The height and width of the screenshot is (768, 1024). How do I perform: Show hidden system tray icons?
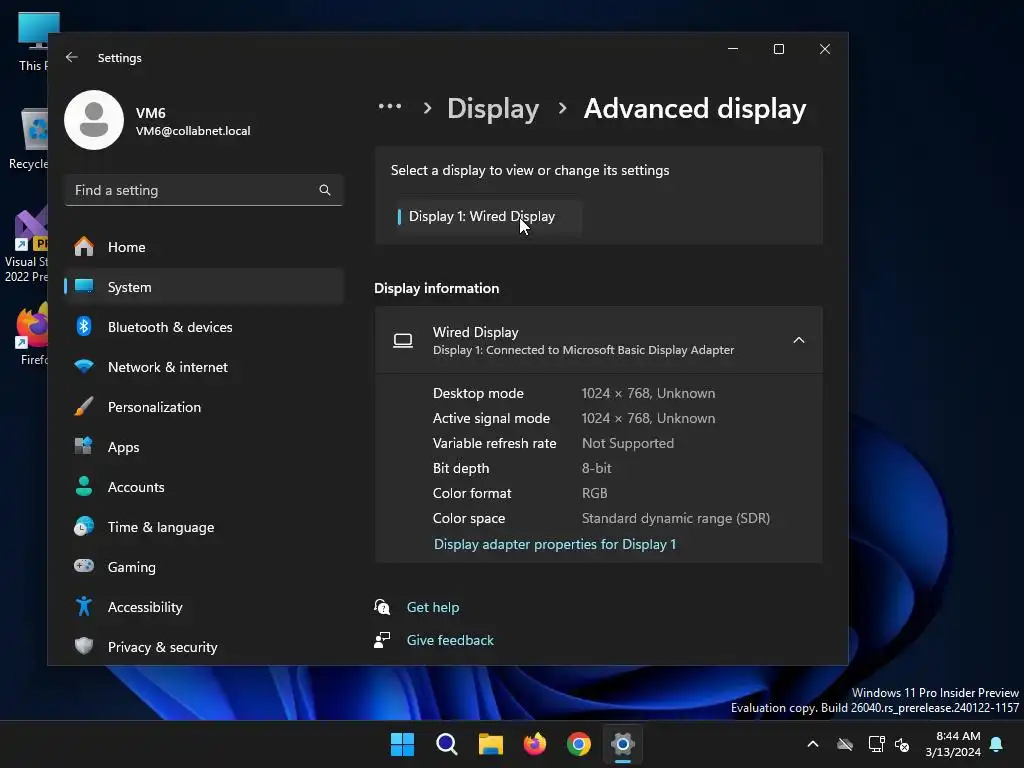pos(813,744)
